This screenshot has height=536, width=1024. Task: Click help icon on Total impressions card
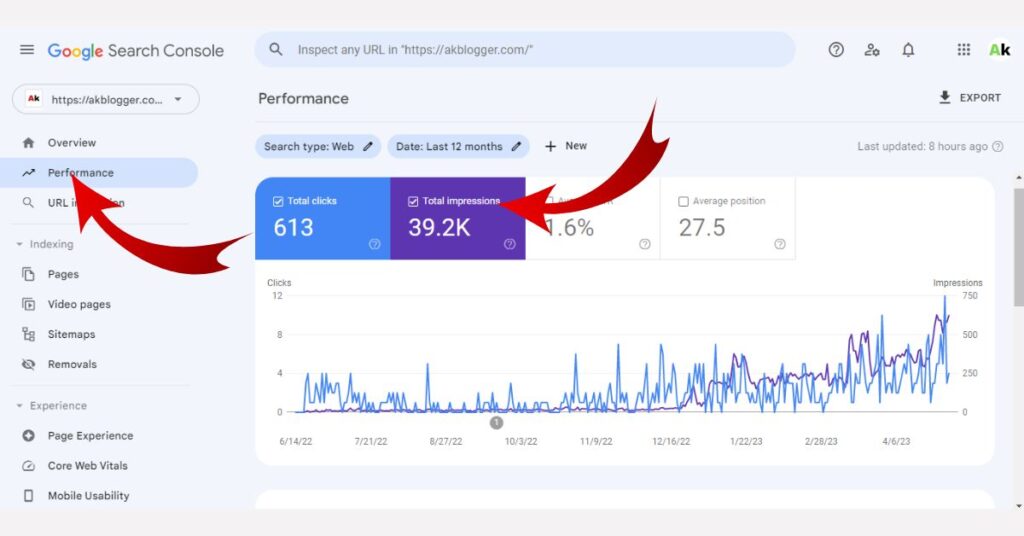click(509, 244)
